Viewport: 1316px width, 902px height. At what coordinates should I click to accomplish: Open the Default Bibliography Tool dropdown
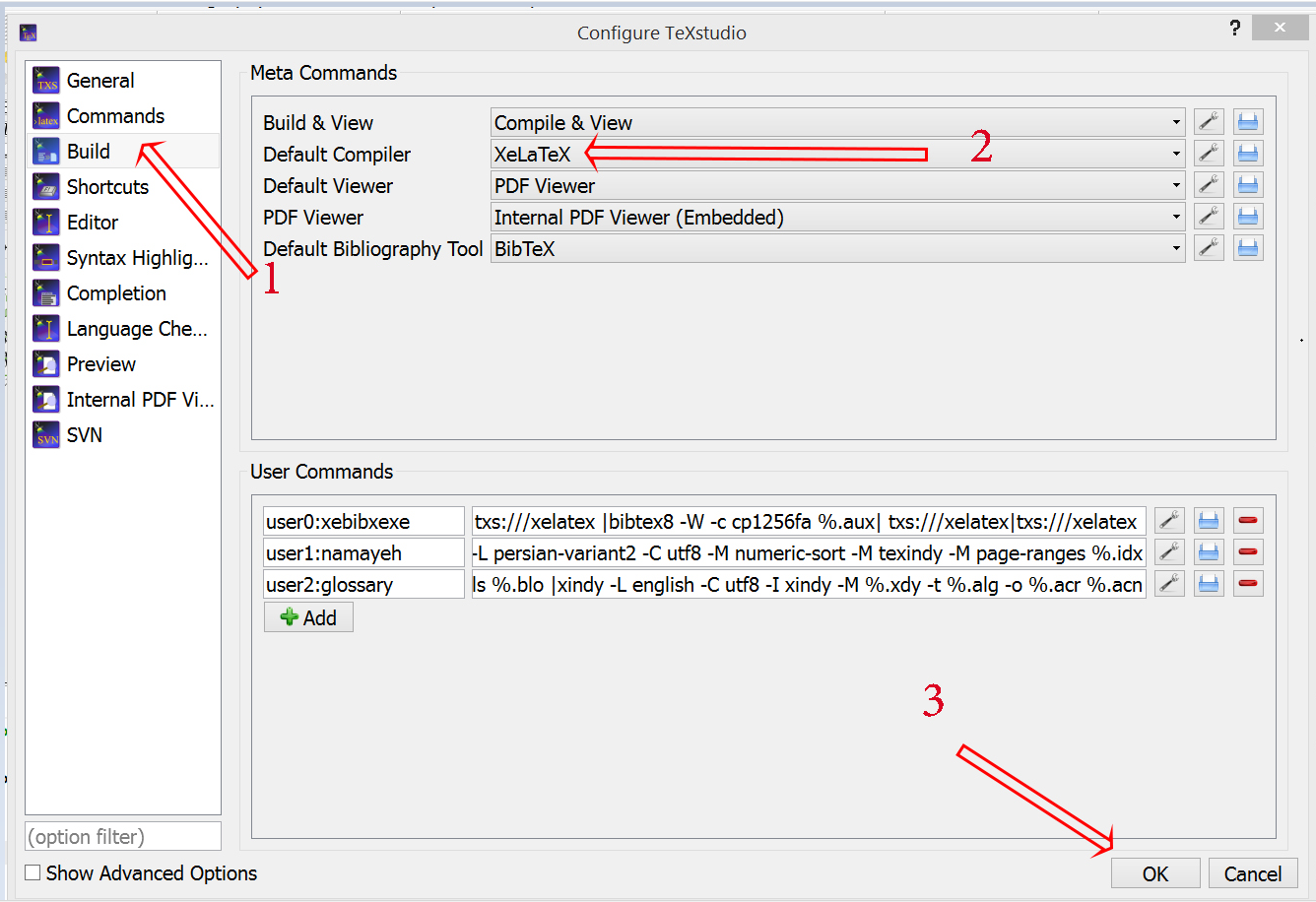point(839,248)
